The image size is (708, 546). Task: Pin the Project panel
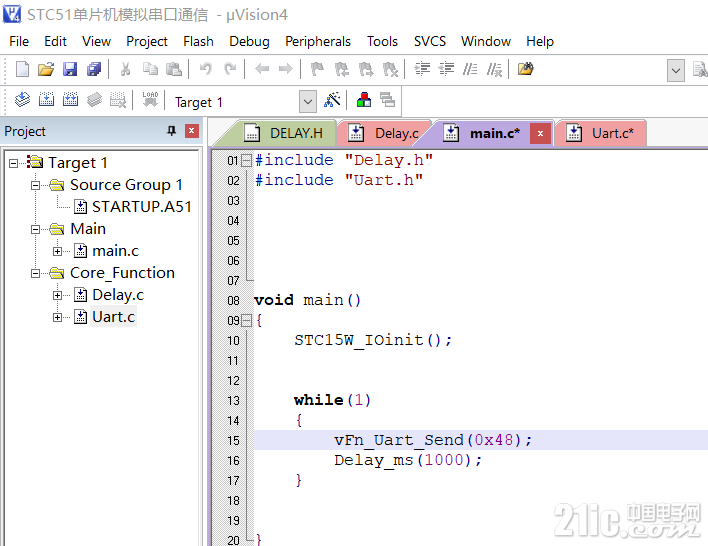(171, 131)
